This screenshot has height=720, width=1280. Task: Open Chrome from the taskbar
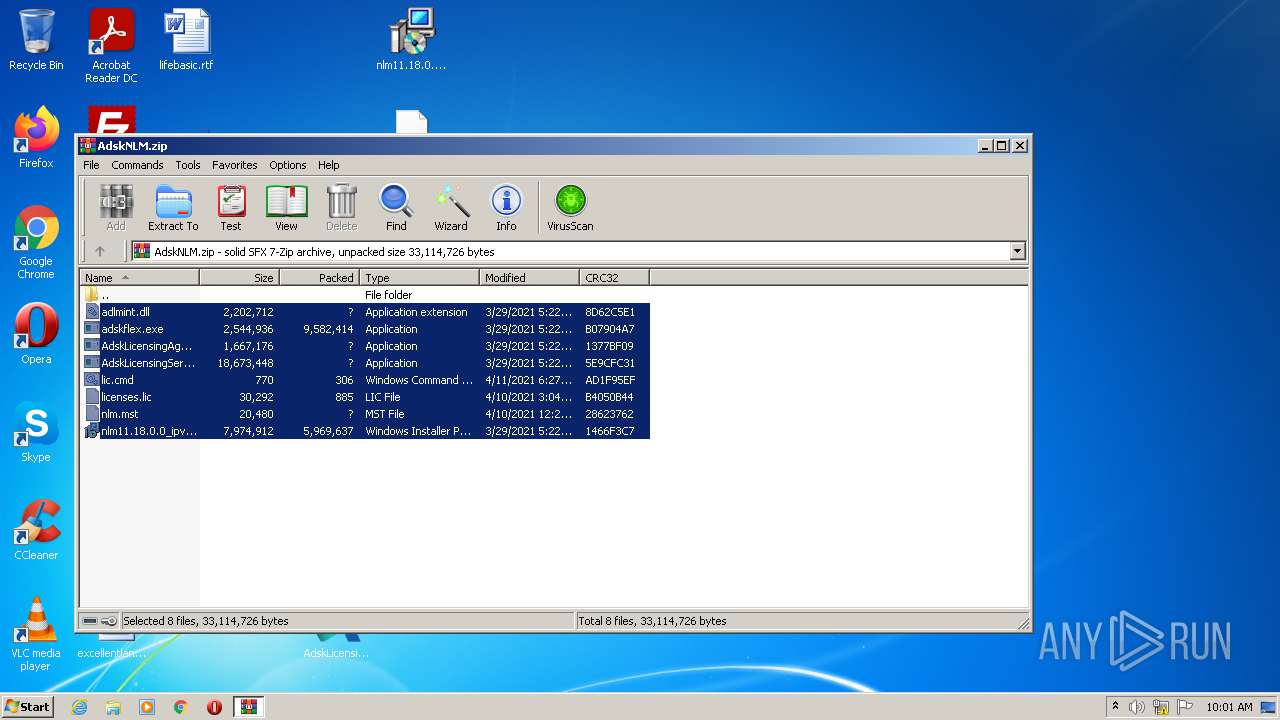tap(180, 707)
